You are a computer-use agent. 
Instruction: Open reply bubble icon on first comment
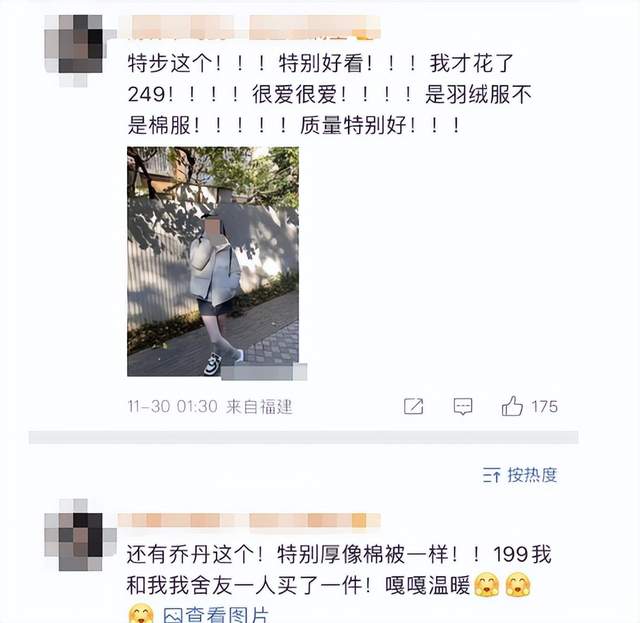point(463,407)
